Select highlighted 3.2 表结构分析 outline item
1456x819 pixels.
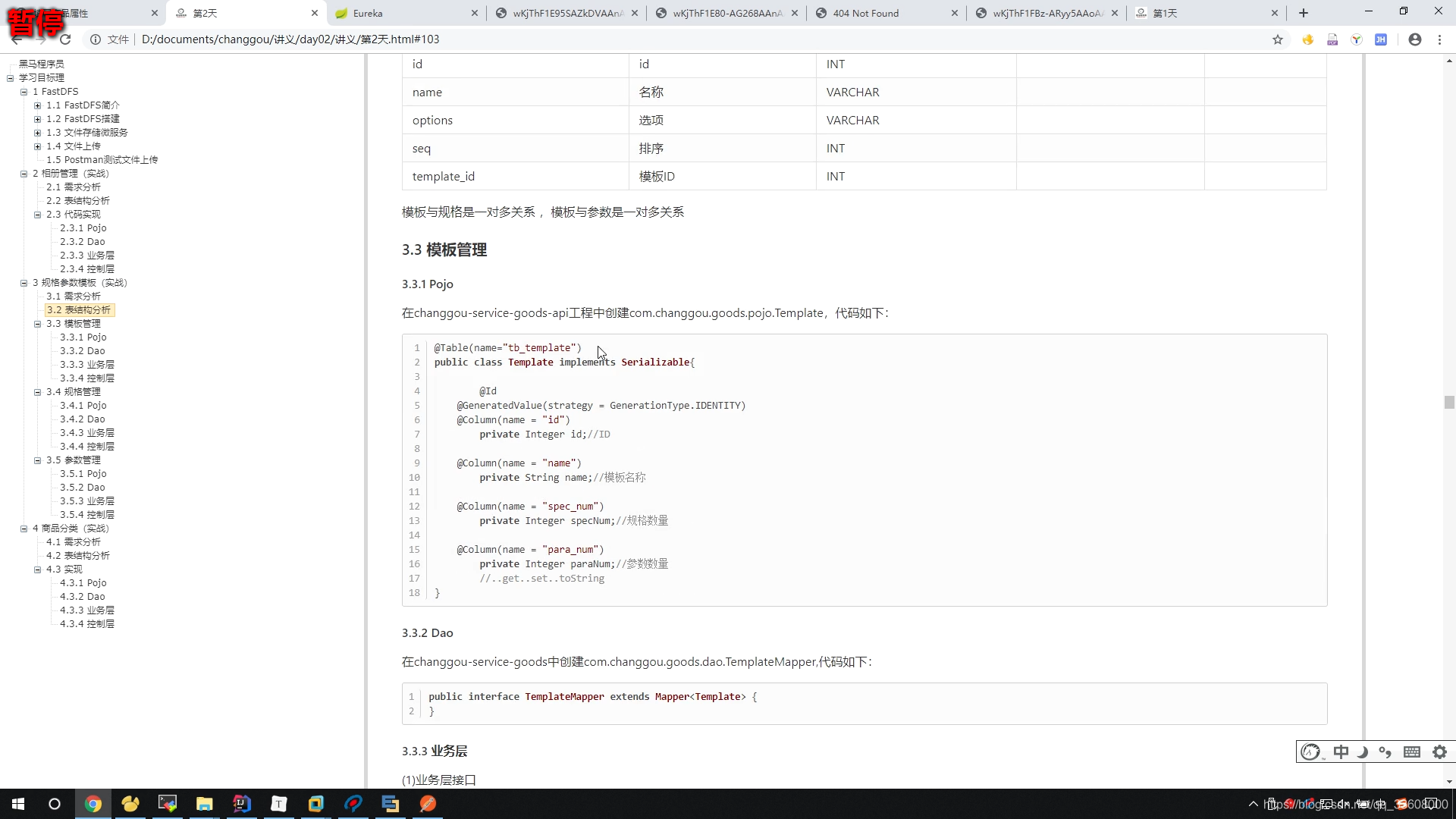(78, 310)
